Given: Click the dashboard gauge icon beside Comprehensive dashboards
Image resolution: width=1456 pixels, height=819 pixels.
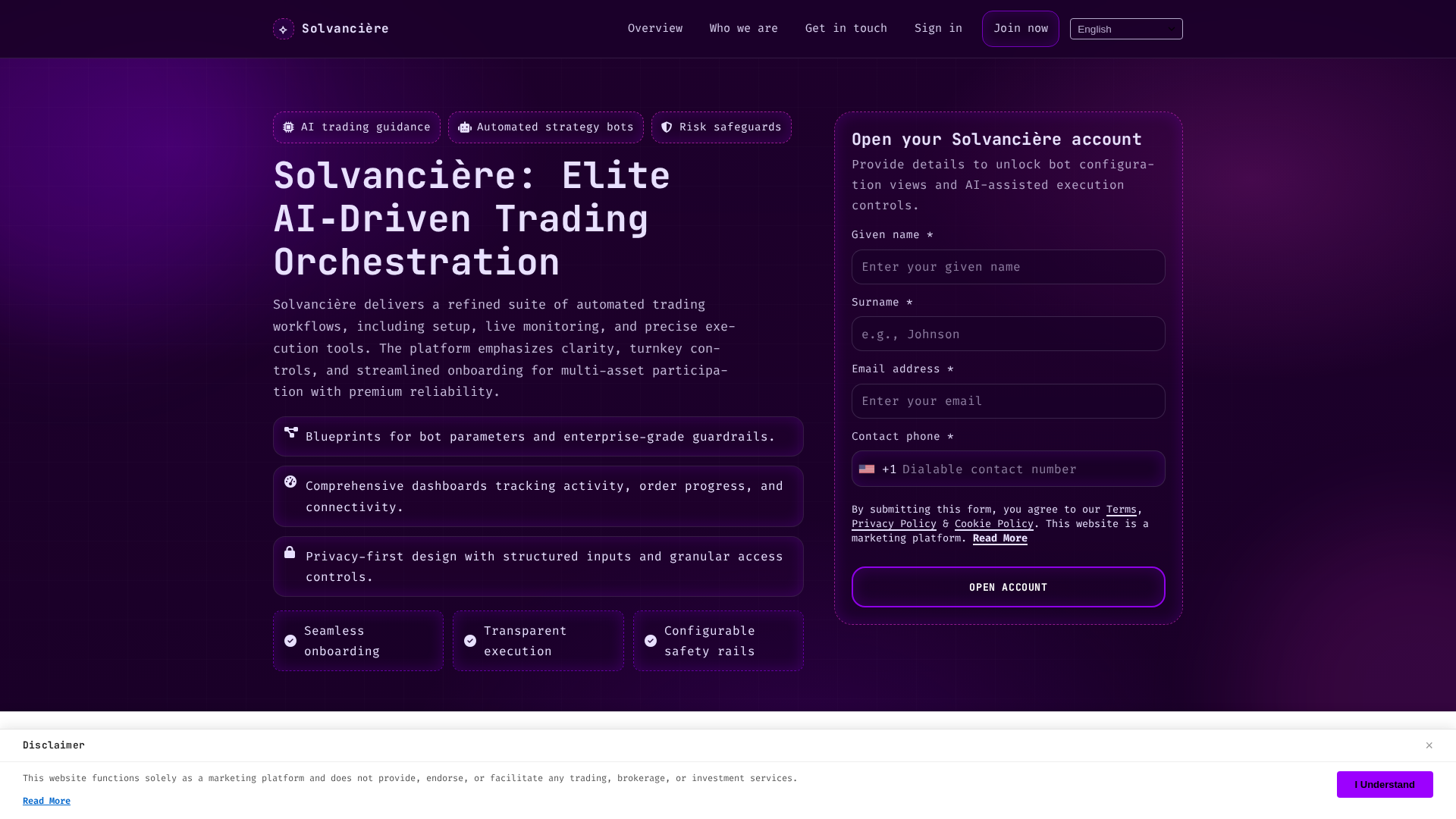Looking at the screenshot, I should 290,482.
